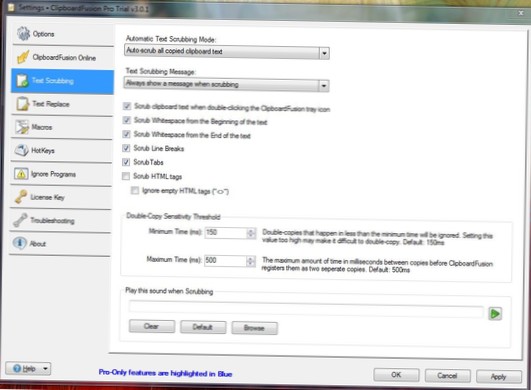The image size is (531, 390).
Task: Click the Text Replace clipboard icon
Action: 23,104
